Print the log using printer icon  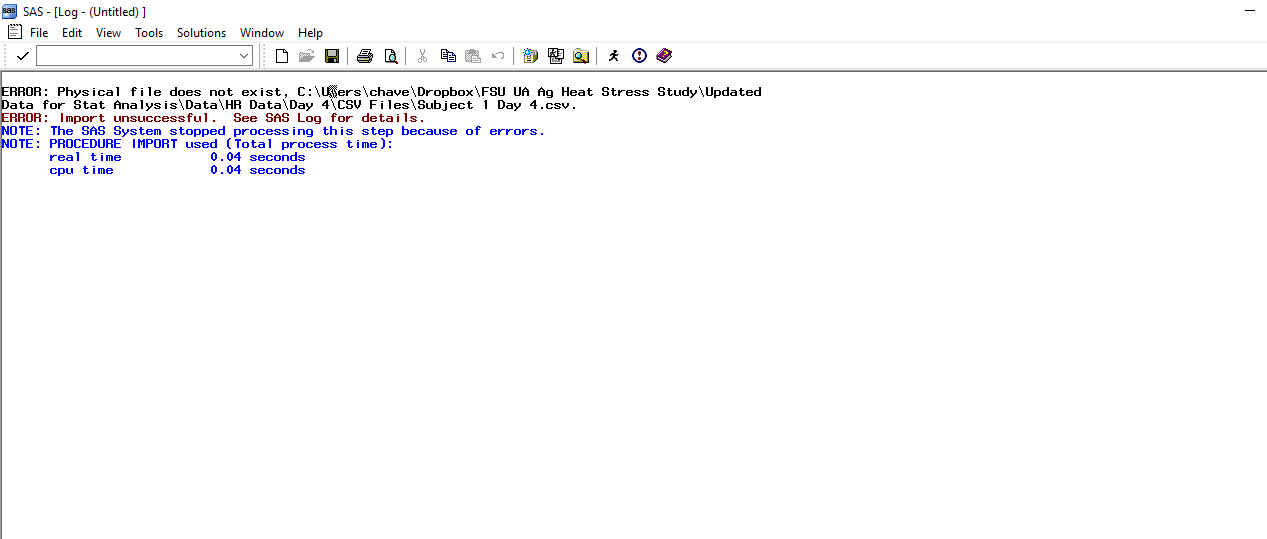tap(365, 56)
